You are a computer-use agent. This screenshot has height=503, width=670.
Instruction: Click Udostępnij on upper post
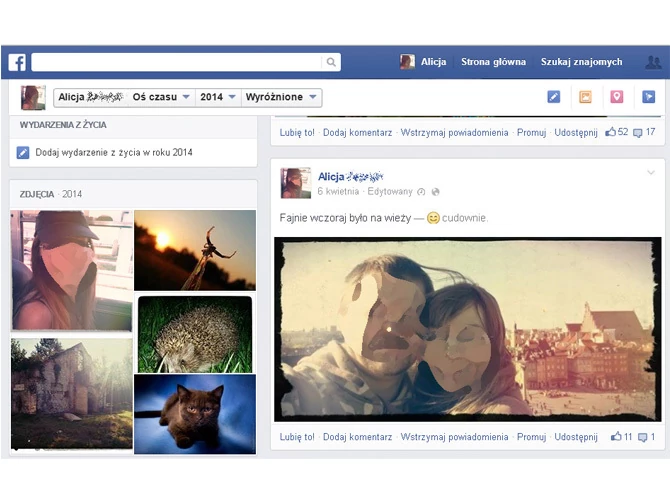pyautogui.click(x=576, y=132)
